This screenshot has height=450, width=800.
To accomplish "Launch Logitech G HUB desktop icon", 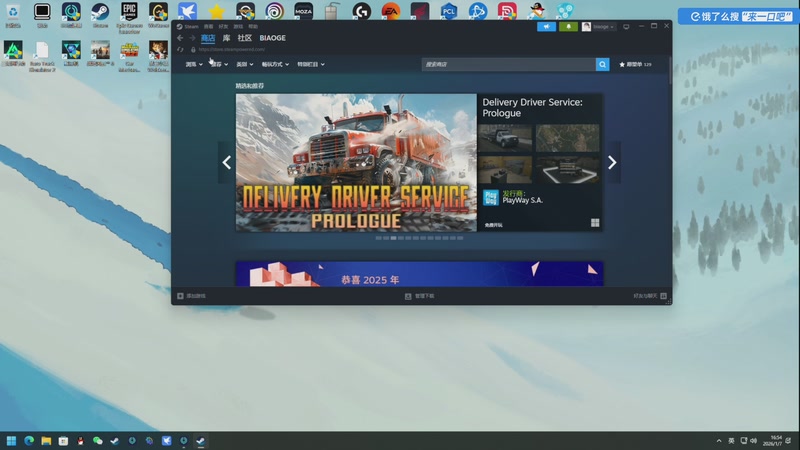I will click(361, 11).
